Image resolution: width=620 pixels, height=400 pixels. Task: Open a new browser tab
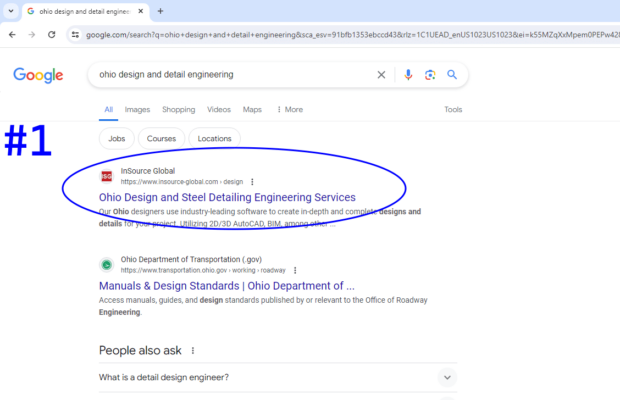(160, 11)
